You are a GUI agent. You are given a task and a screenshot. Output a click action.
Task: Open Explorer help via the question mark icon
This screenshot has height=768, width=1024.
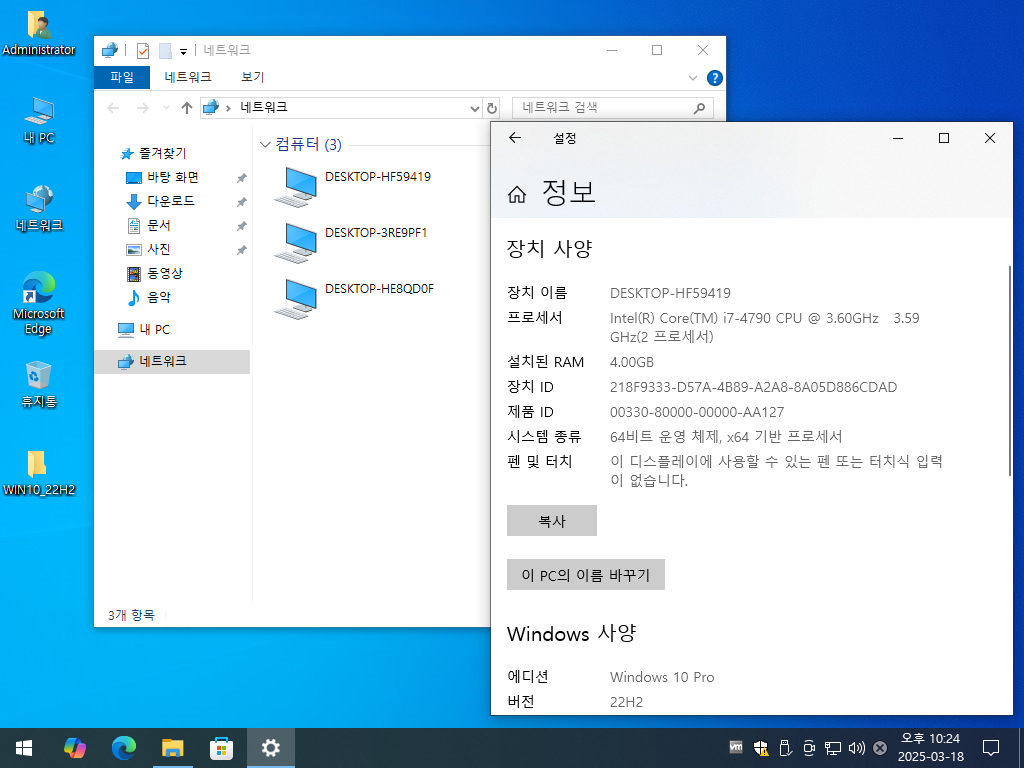(x=714, y=78)
